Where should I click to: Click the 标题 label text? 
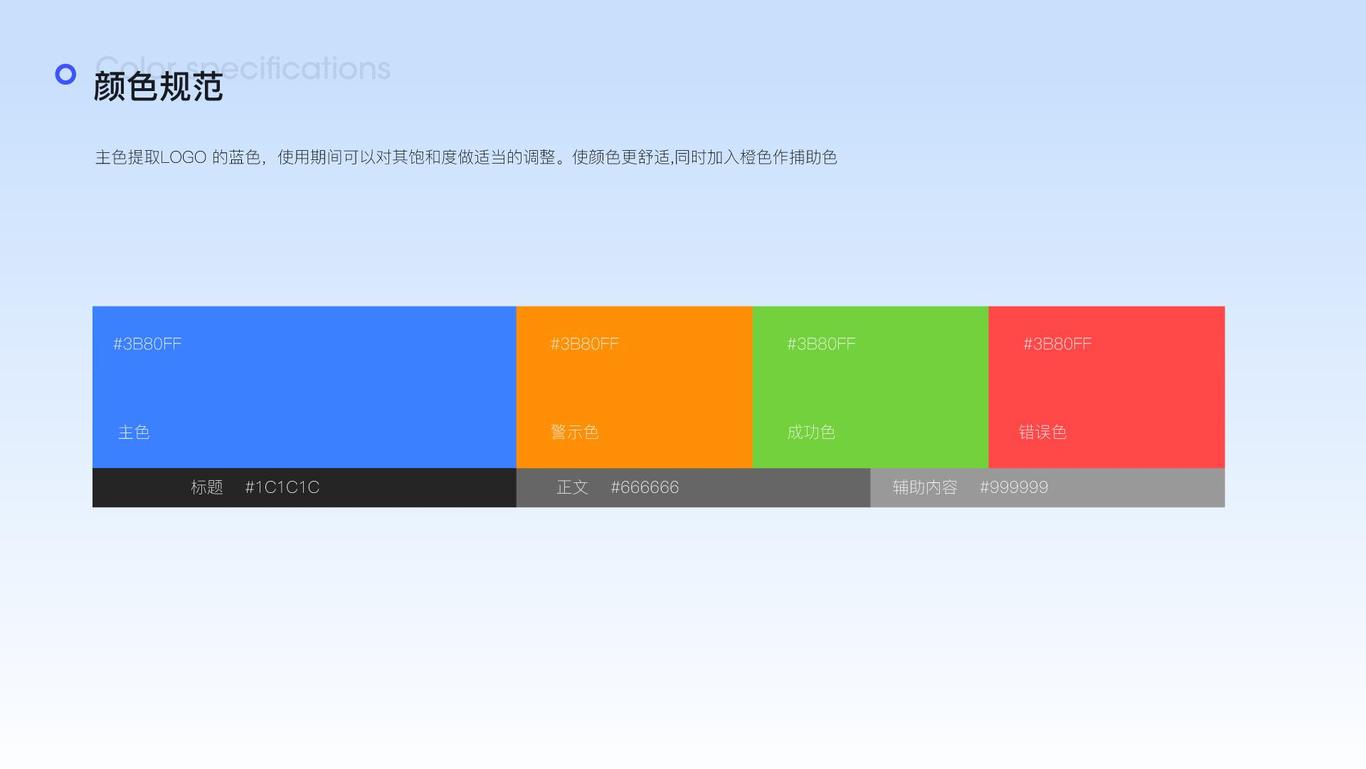click(207, 487)
